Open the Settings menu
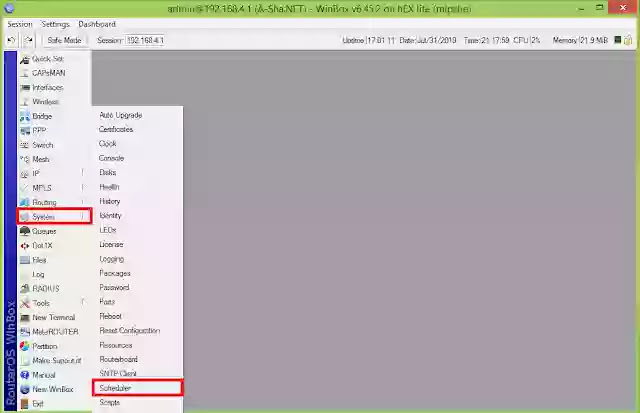Screen dimensions: 640x413 point(56,24)
